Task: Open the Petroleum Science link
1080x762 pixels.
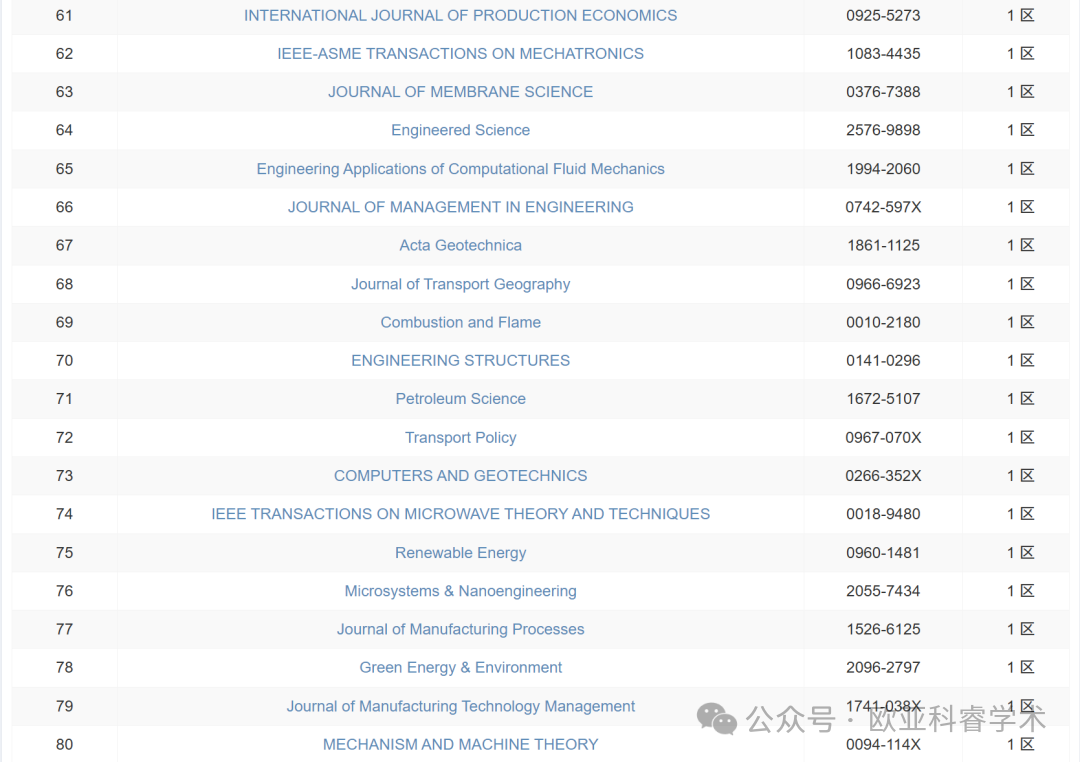Action: tap(460, 399)
